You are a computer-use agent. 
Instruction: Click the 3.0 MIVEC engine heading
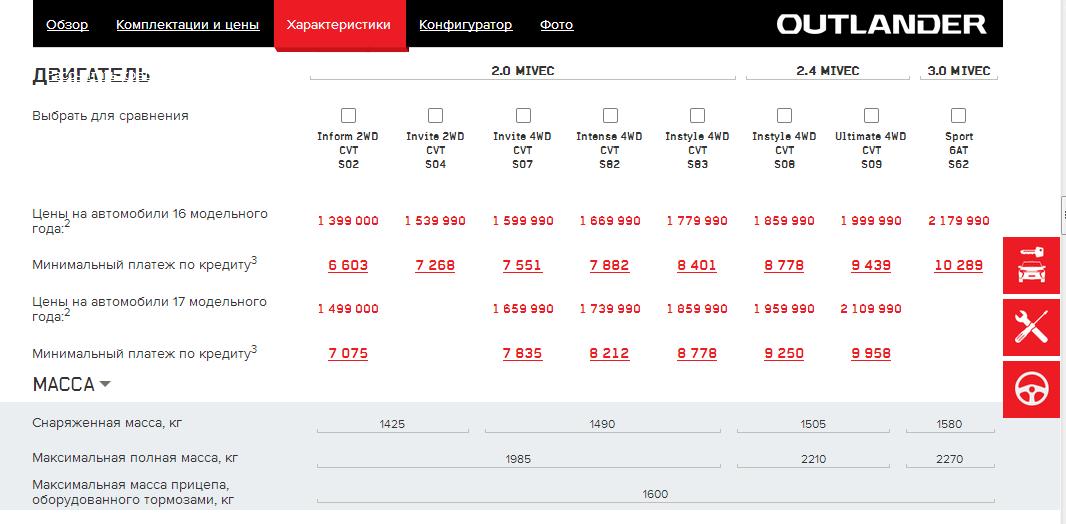959,71
